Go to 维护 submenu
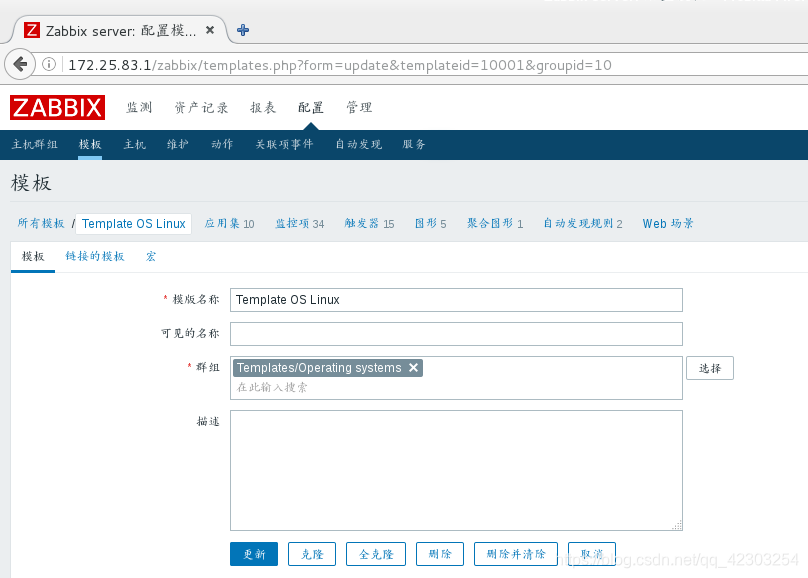Screen dimensions: 808x578 (x=178, y=145)
